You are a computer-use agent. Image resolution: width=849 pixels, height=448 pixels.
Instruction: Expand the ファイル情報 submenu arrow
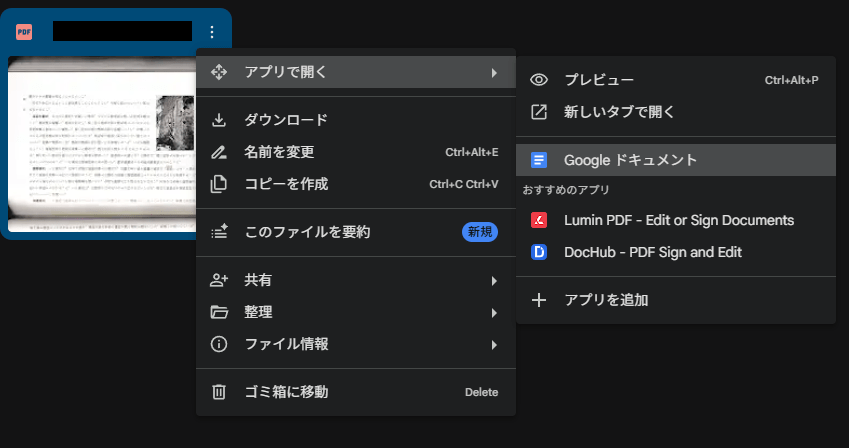(x=494, y=345)
